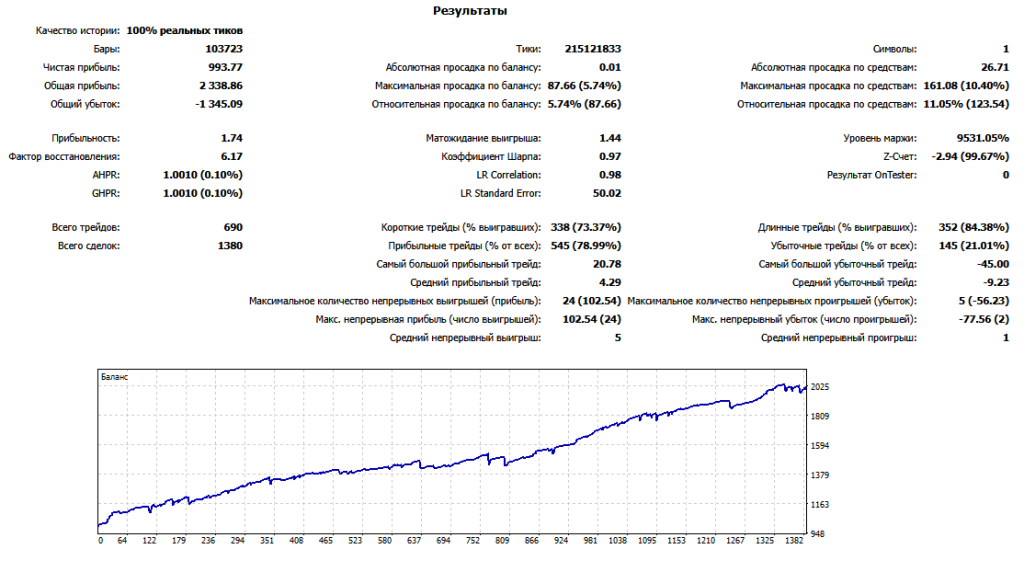Click the Всего трейдов value 690

(x=233, y=228)
